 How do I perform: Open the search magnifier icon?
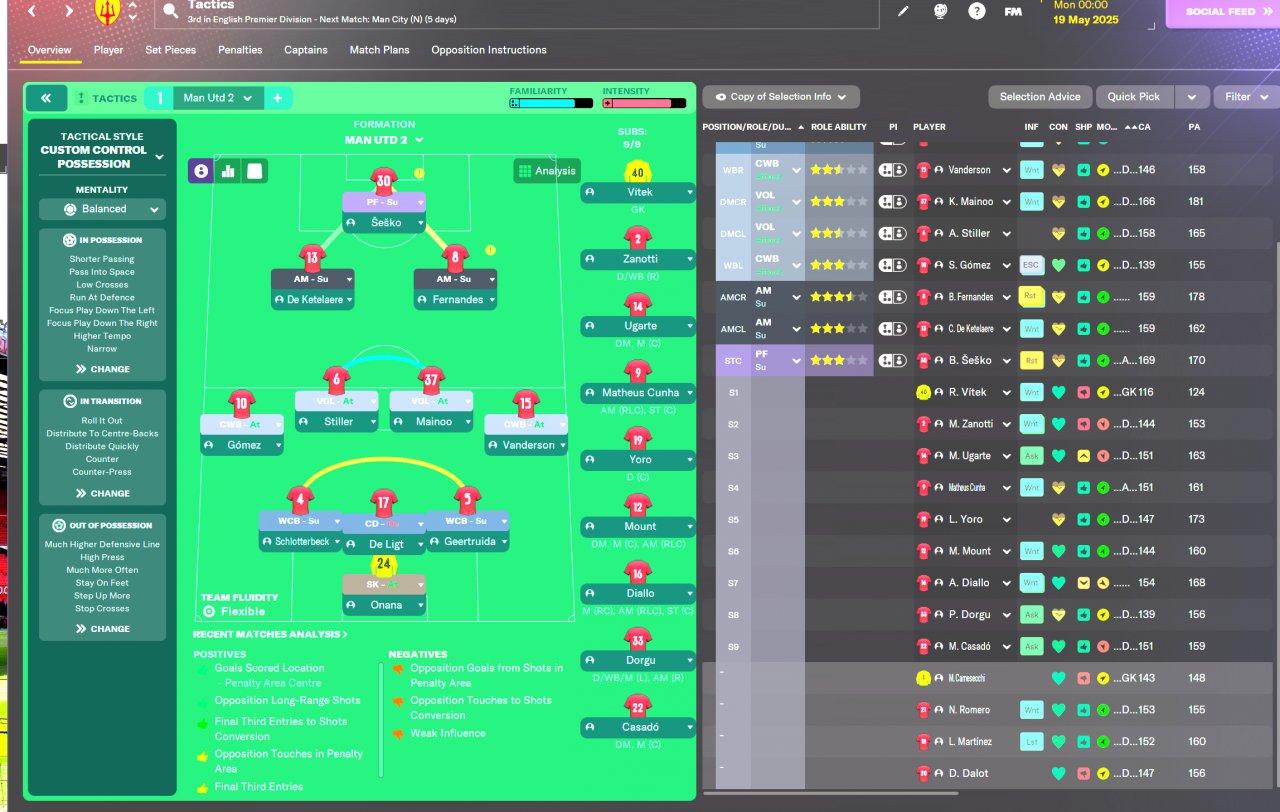click(170, 12)
